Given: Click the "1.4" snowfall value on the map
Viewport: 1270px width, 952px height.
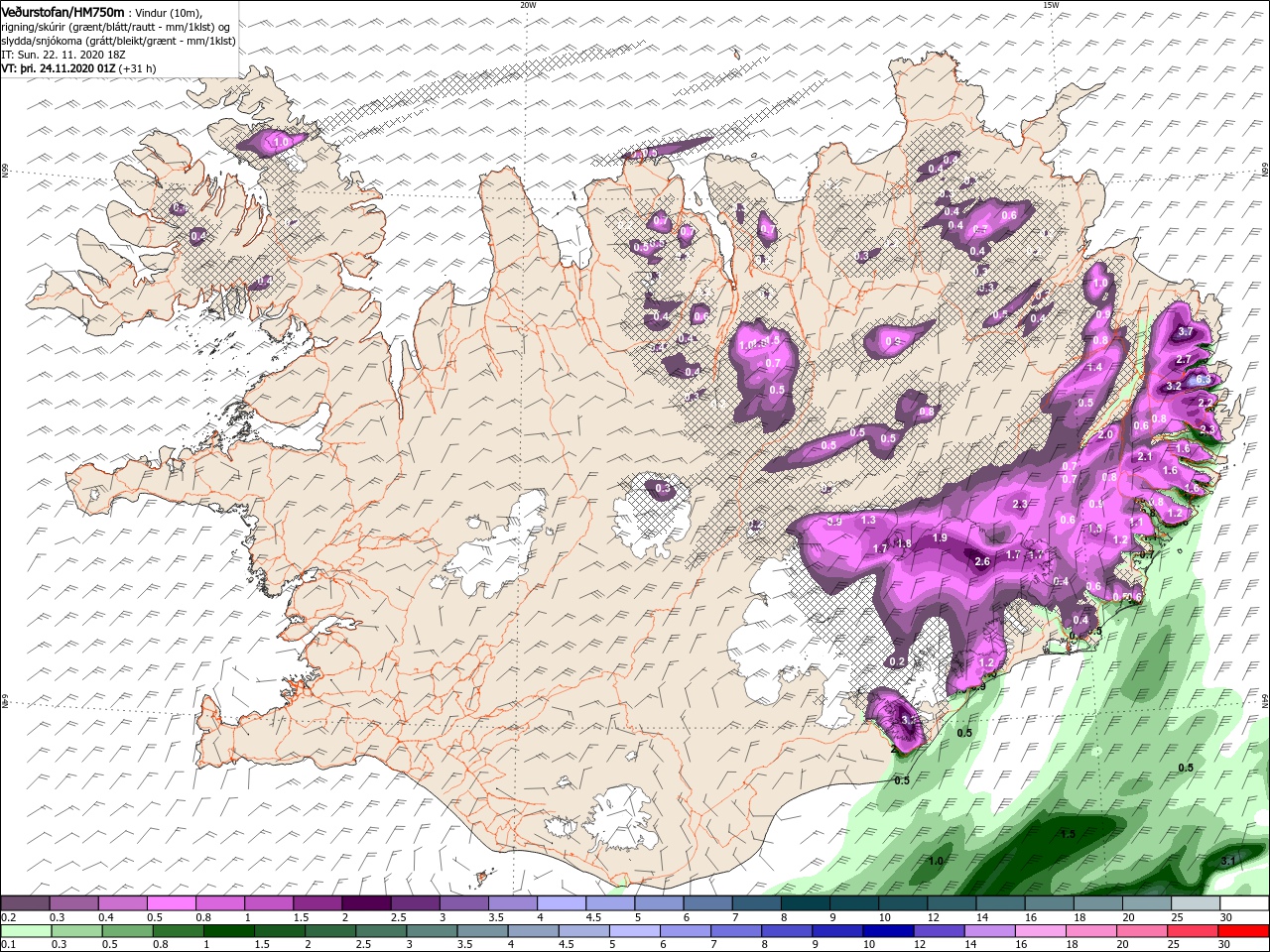Looking at the screenshot, I should [1095, 367].
